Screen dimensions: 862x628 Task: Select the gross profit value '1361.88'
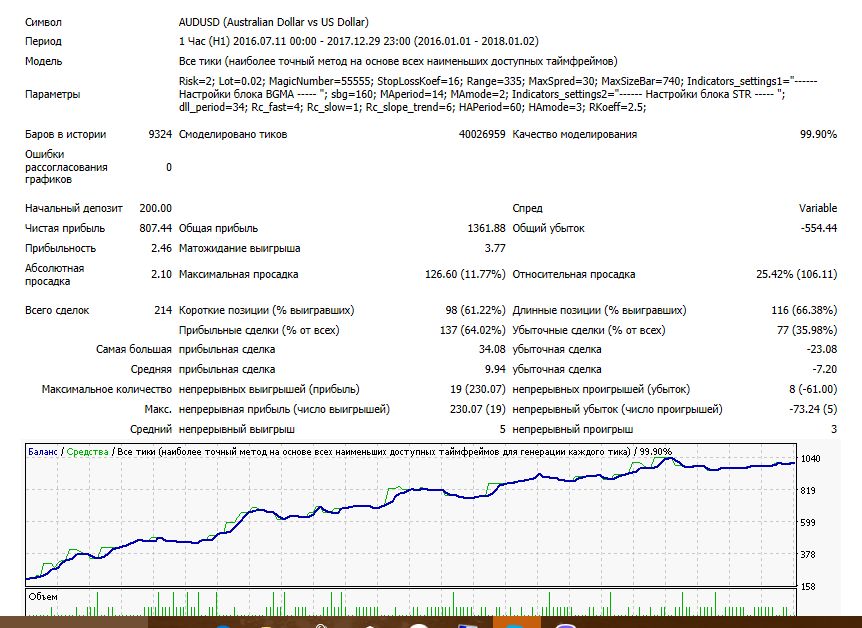(486, 228)
